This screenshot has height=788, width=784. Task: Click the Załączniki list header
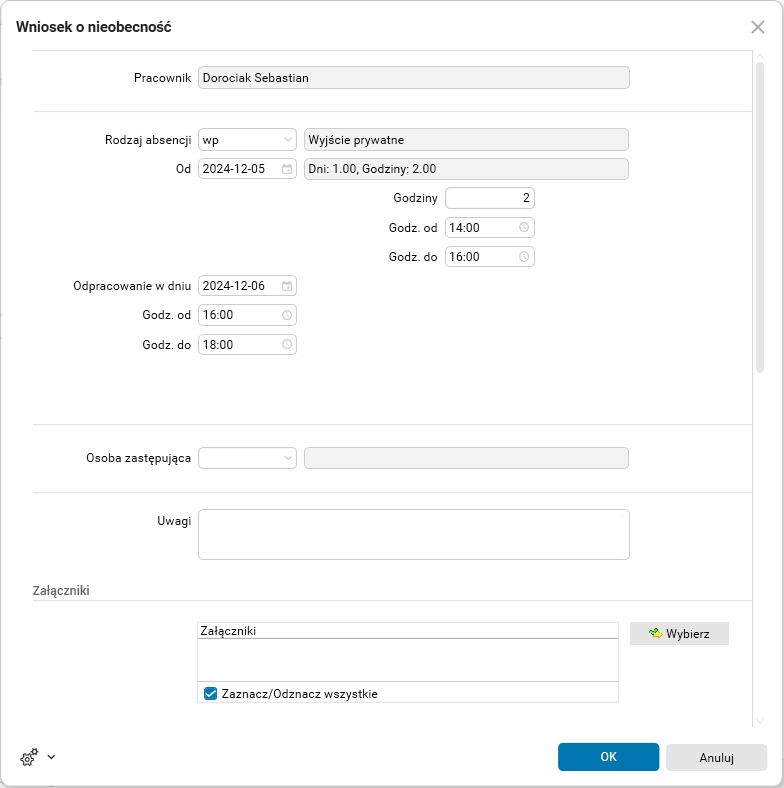click(x=408, y=631)
